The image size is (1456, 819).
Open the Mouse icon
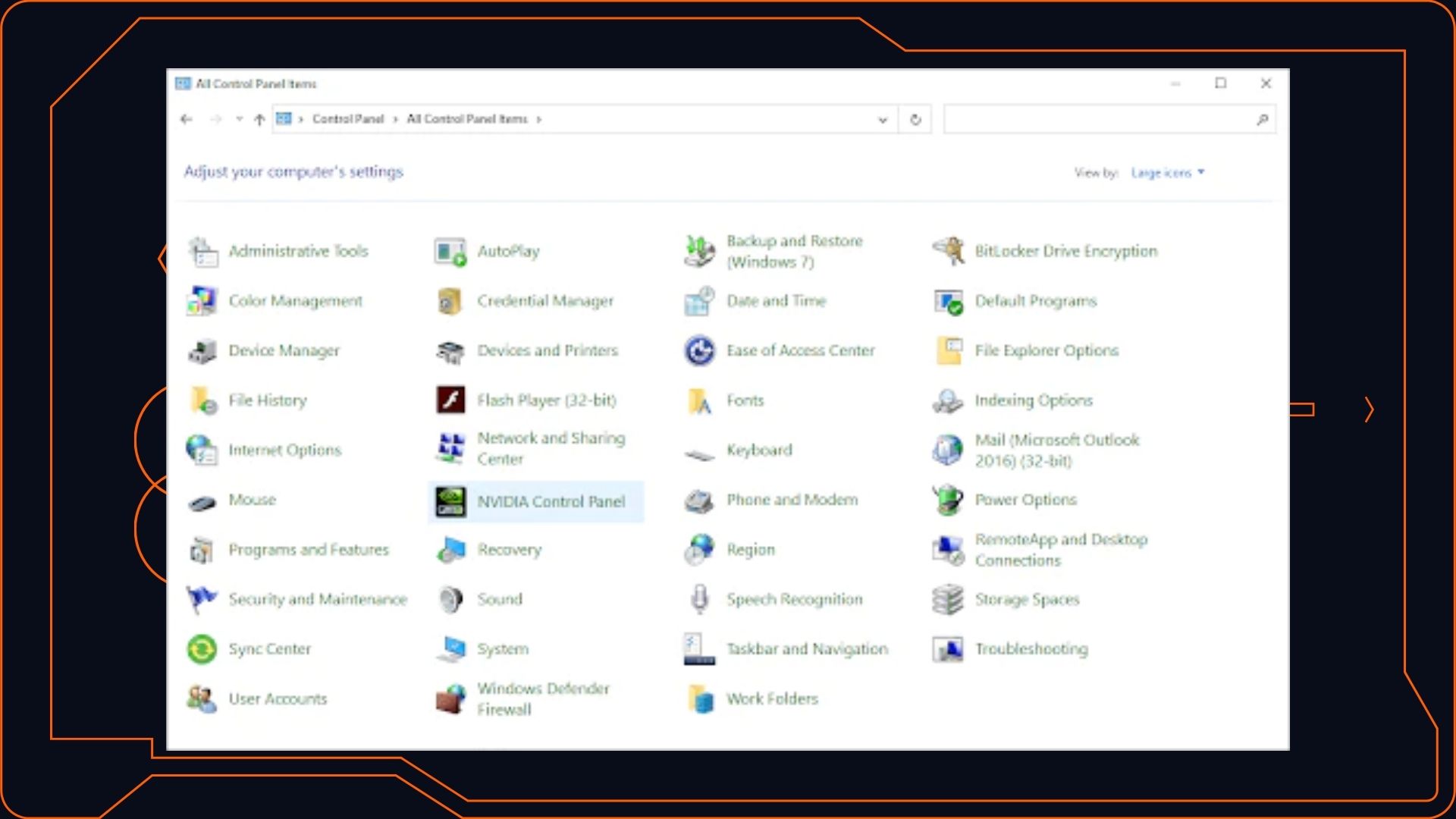202,502
